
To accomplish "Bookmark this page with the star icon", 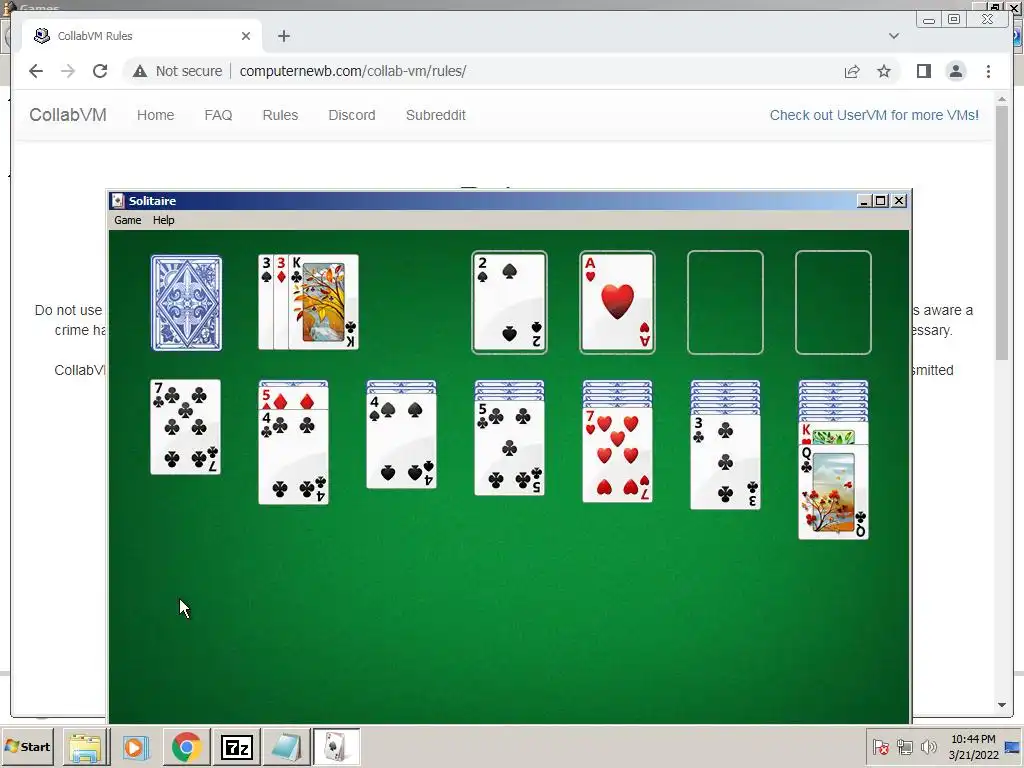I will point(884,71).
